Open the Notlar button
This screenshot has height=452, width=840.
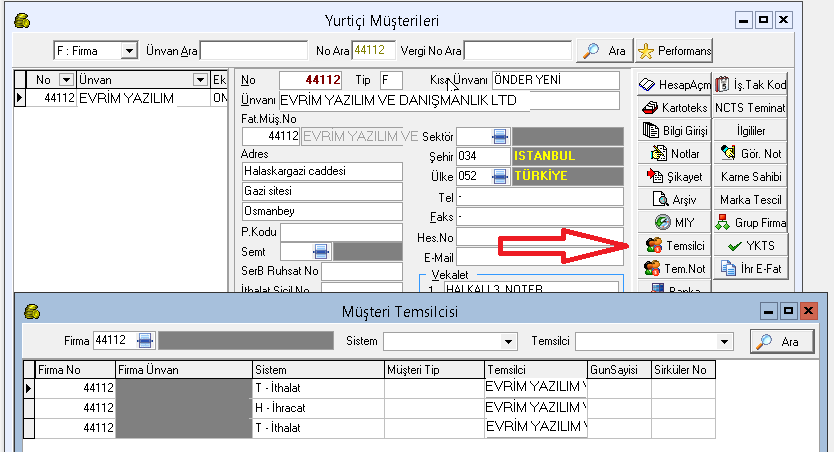tap(674, 154)
